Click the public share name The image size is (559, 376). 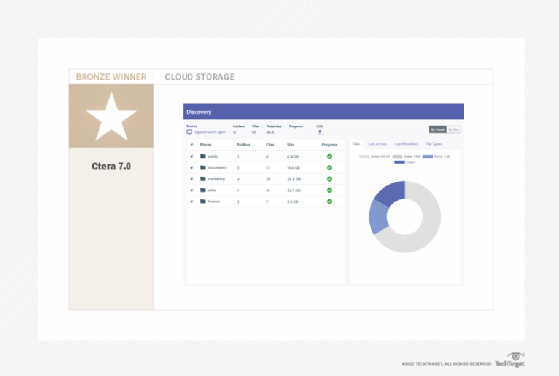click(213, 156)
